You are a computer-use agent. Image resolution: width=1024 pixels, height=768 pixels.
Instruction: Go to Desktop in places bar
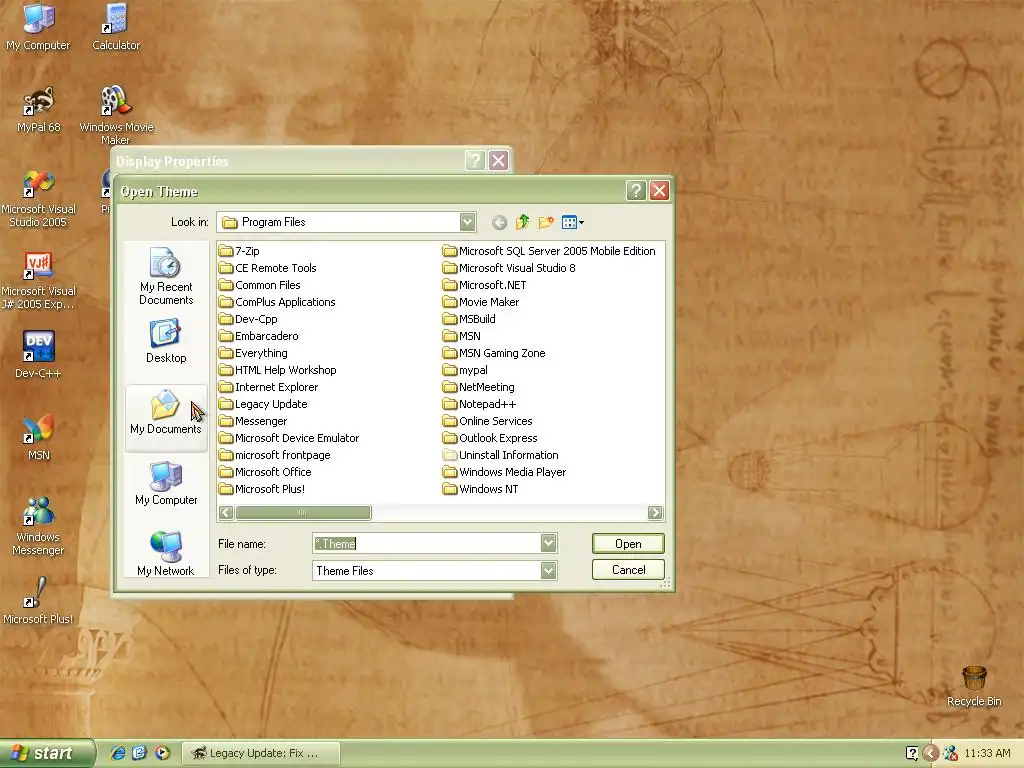click(x=166, y=341)
